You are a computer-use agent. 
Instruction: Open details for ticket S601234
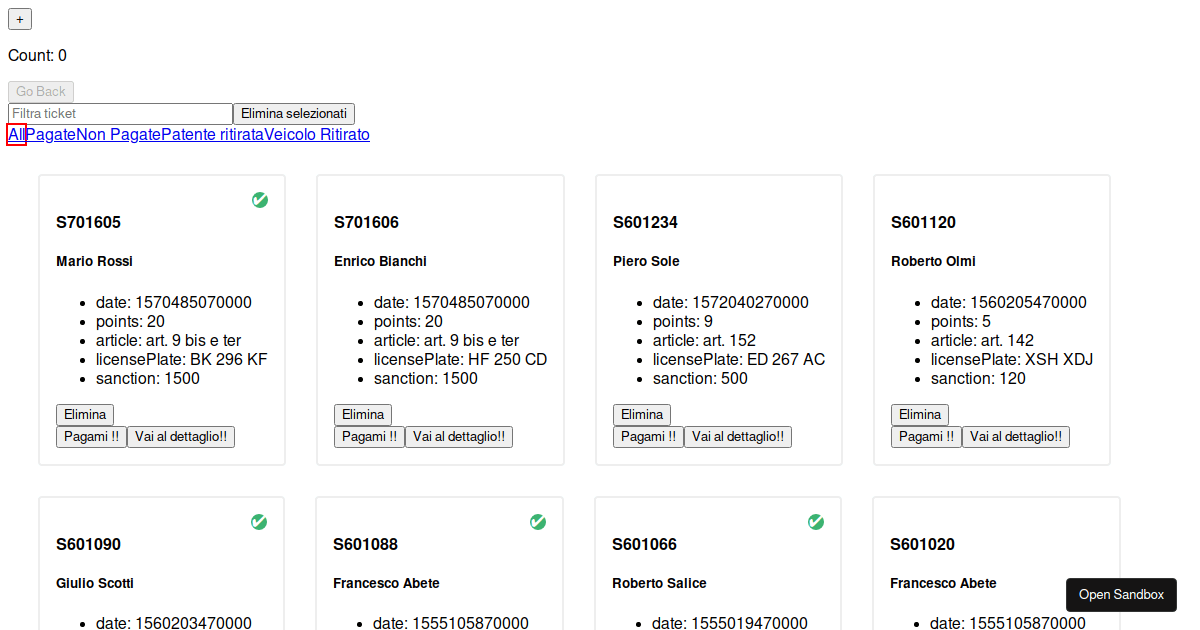738,437
